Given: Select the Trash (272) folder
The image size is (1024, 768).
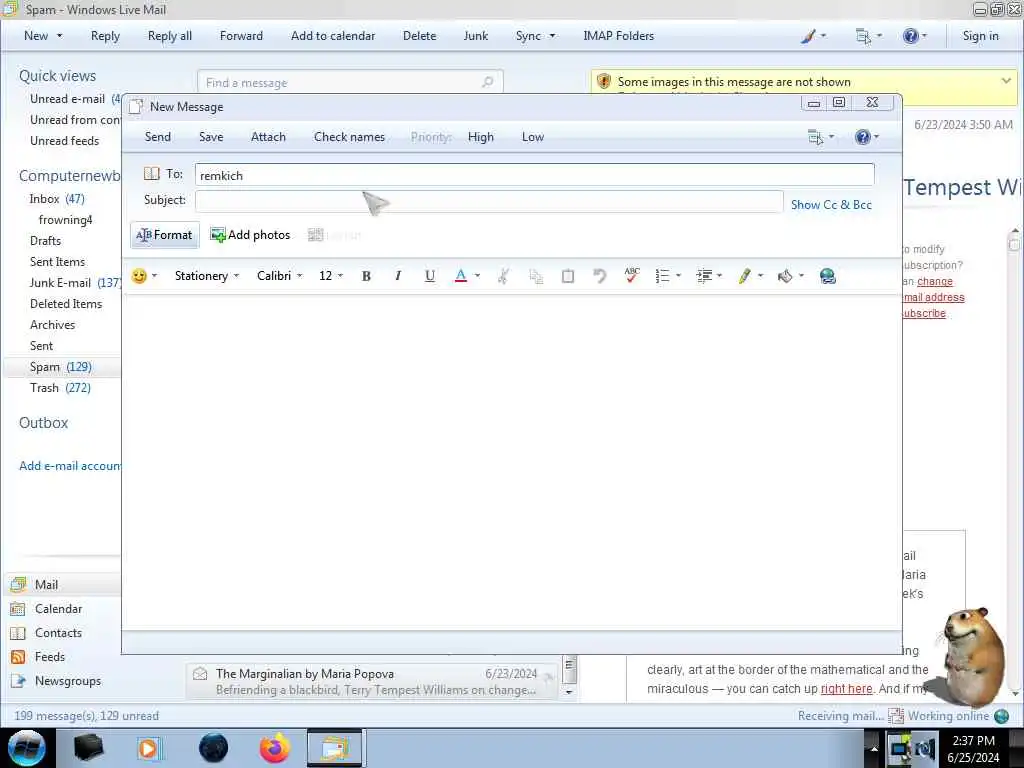Looking at the screenshot, I should [x=60, y=387].
